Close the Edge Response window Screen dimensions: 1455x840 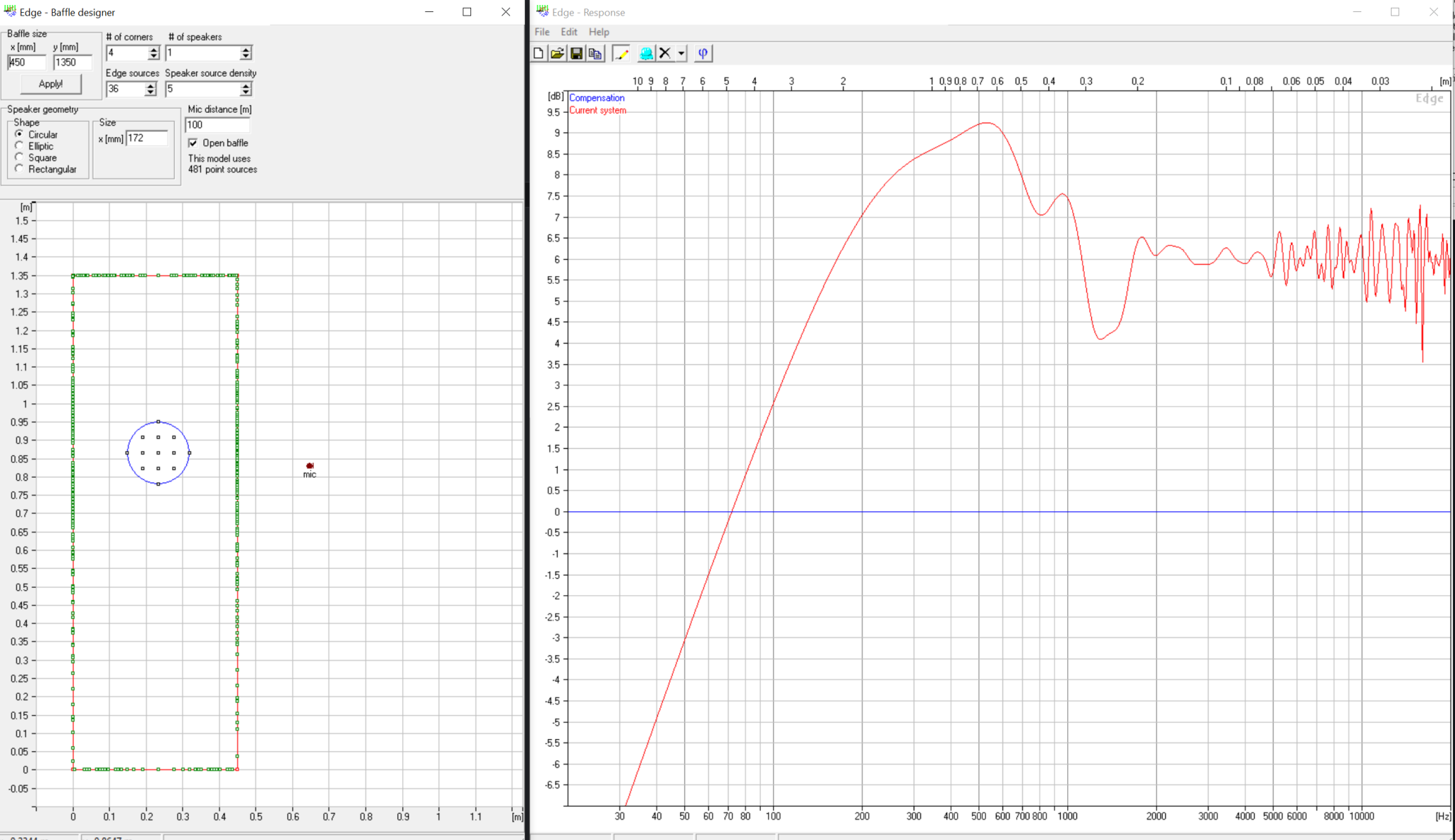(x=1434, y=12)
